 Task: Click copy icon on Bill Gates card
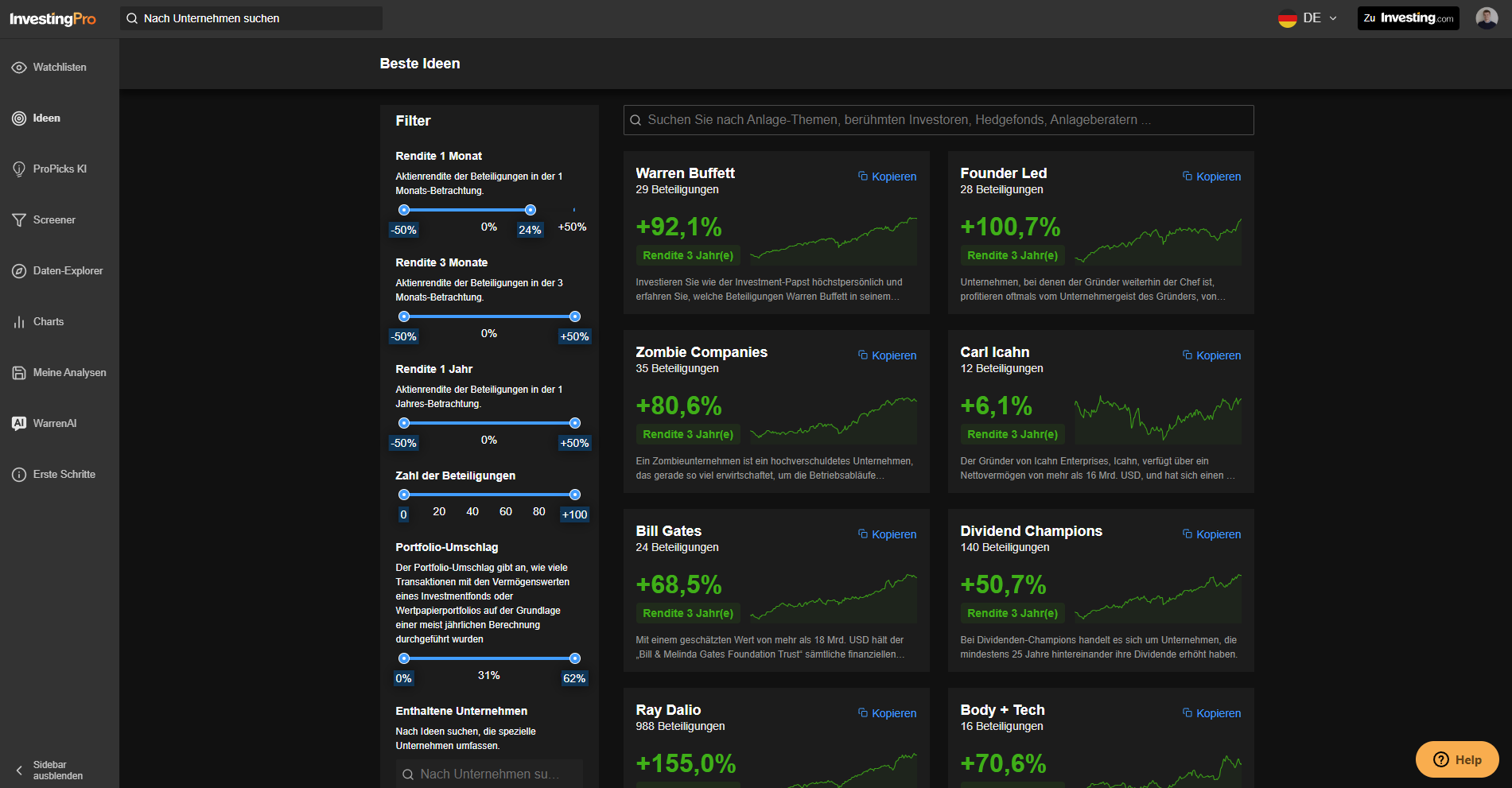(863, 534)
